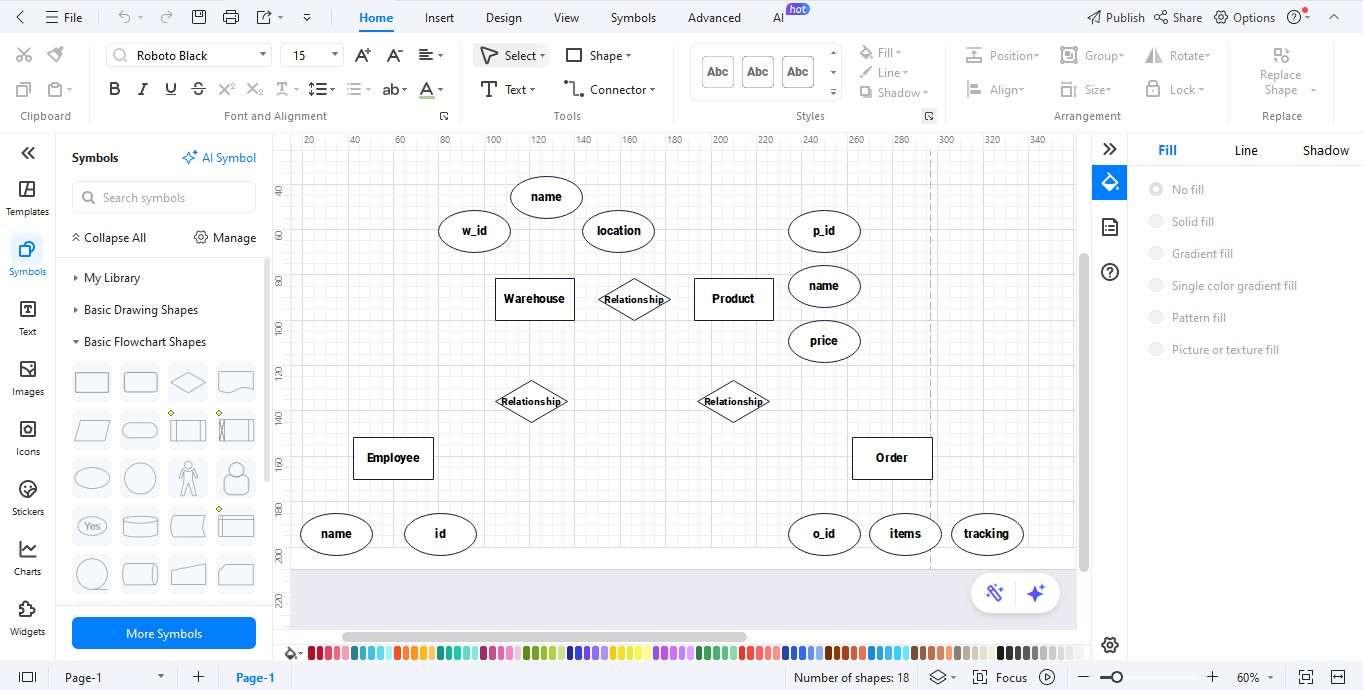Click the Share button
Viewport: 1363px width, 690px height.
tap(1178, 17)
